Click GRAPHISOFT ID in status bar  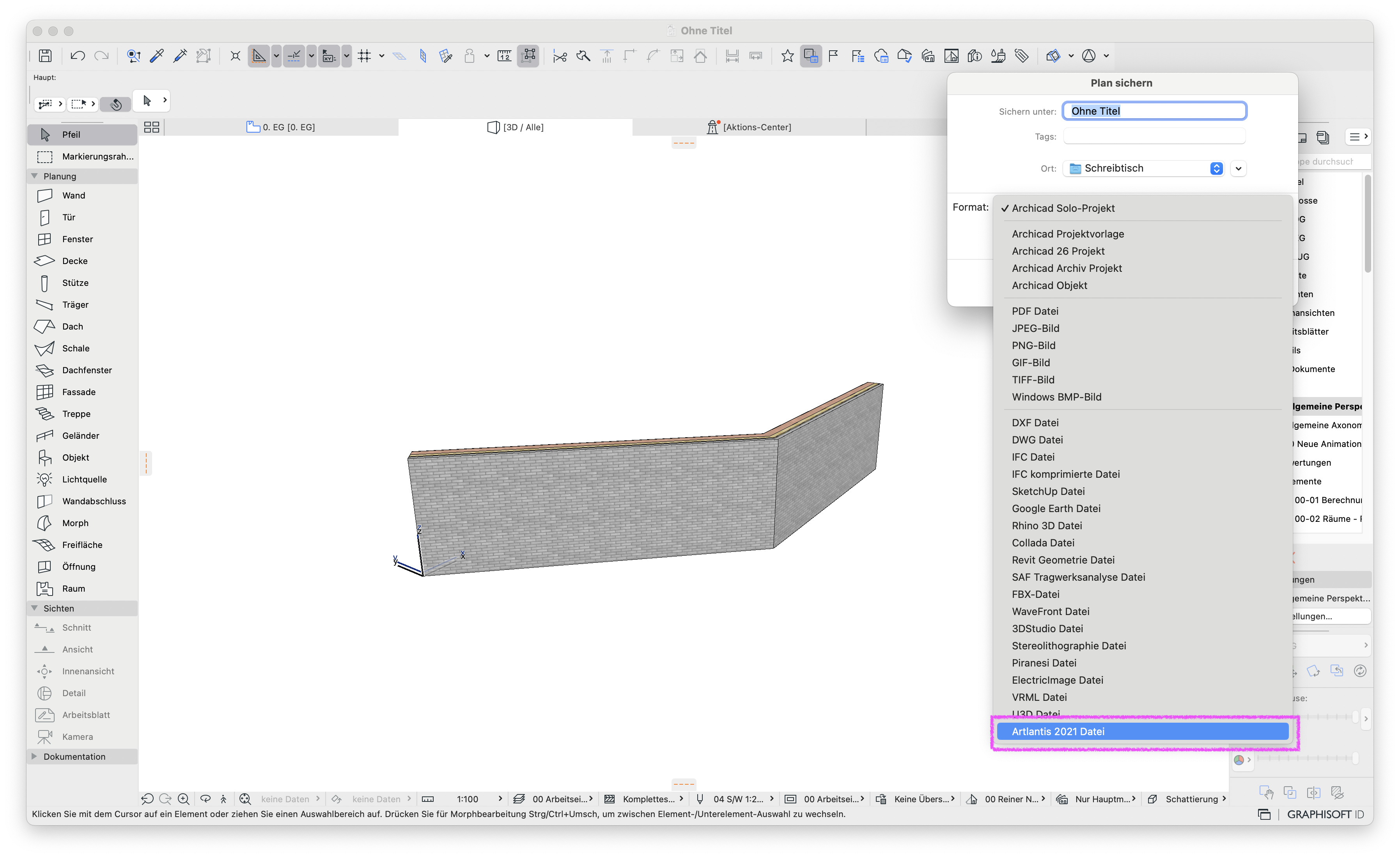coord(1325,815)
